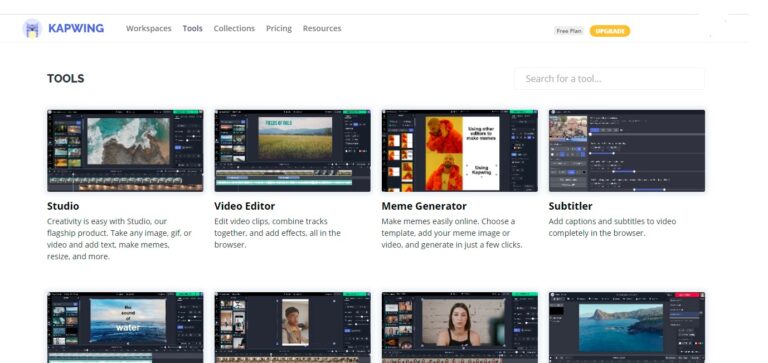Click the Studio title link
Screen dimensions: 768x363
click(x=63, y=206)
